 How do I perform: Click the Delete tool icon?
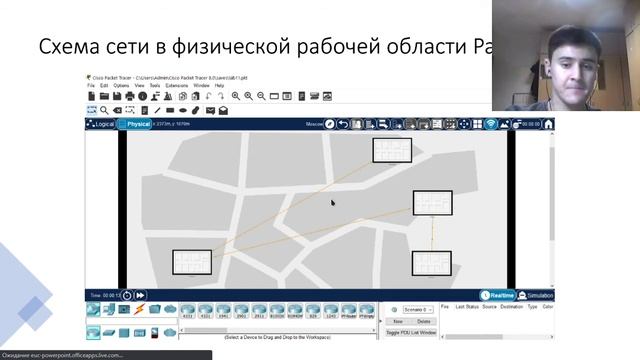click(x=117, y=110)
